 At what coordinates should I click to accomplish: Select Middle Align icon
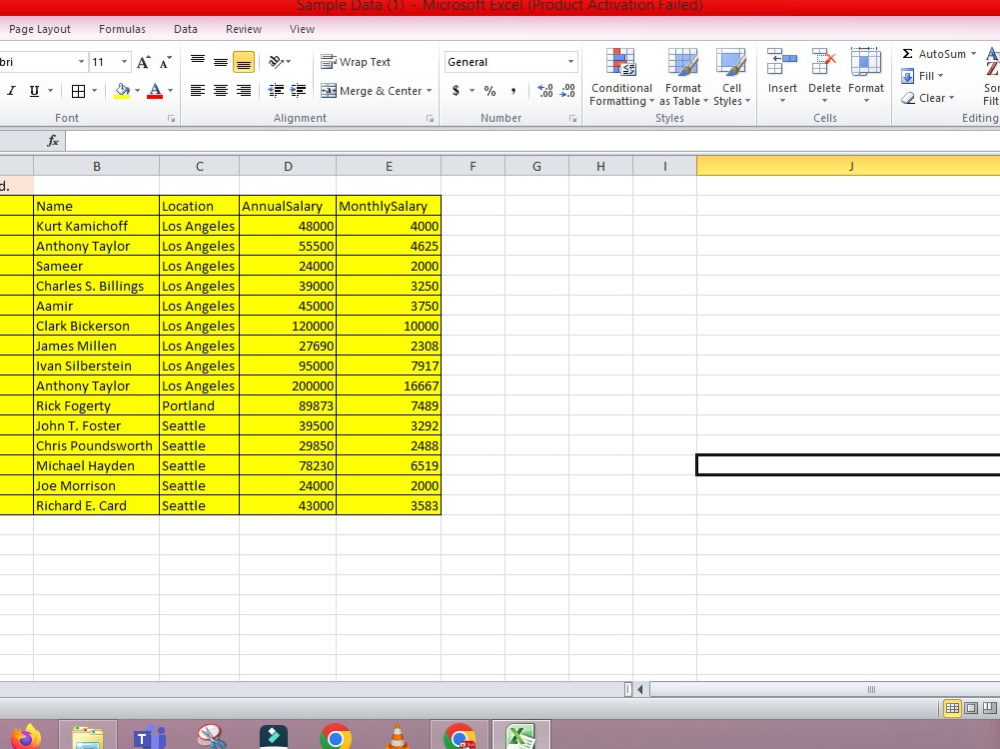(x=221, y=62)
